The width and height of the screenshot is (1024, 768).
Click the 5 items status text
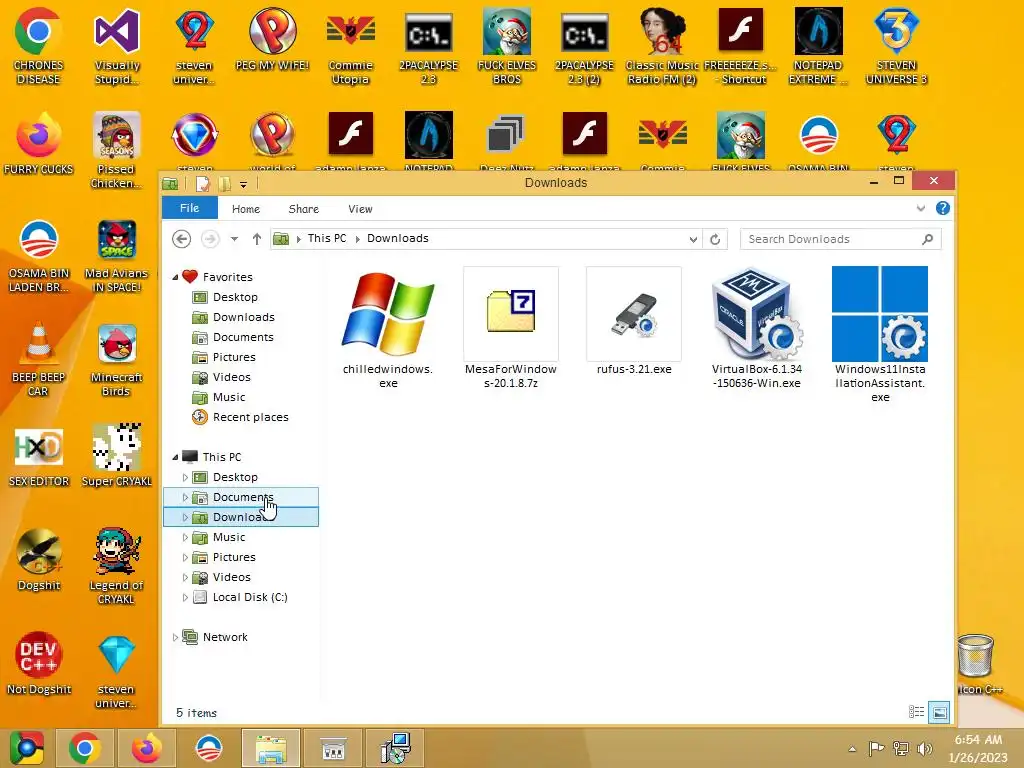pyautogui.click(x=197, y=713)
